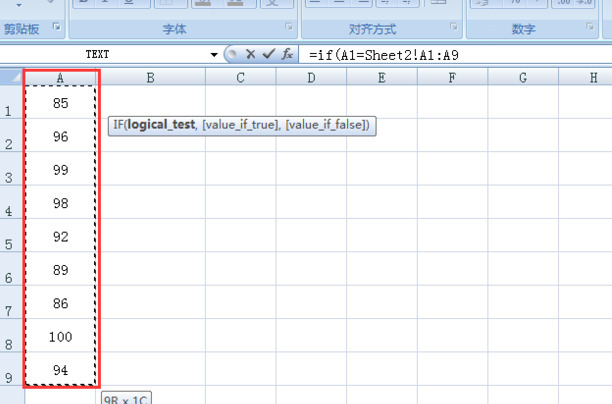Select row 6 header
The image size is (612, 404).
tap(12, 269)
